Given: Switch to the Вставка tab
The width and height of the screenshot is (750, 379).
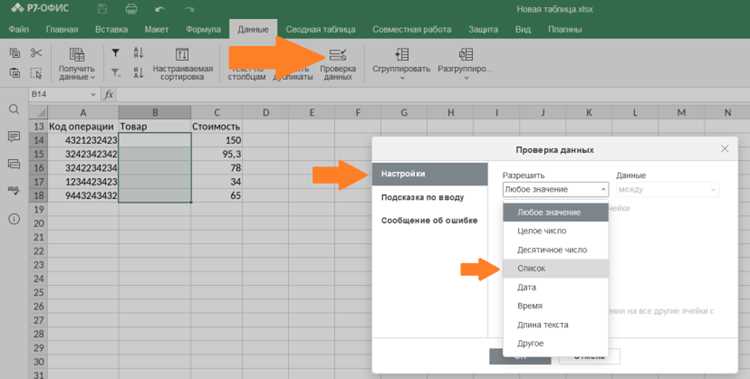Looking at the screenshot, I should (111, 29).
